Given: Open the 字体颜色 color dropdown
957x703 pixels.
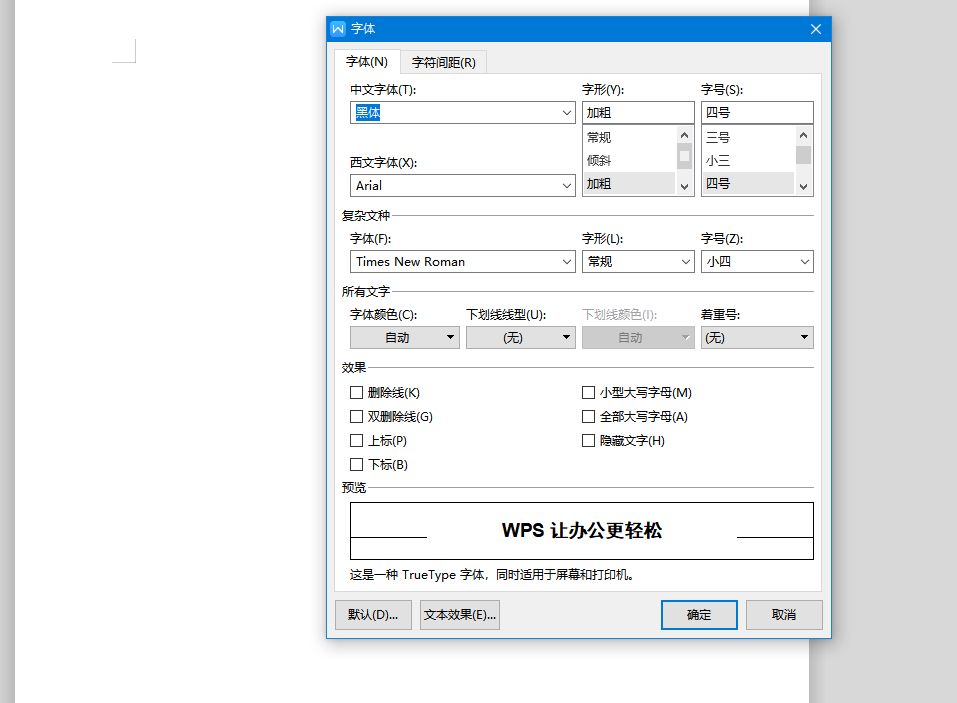Looking at the screenshot, I should point(405,337).
